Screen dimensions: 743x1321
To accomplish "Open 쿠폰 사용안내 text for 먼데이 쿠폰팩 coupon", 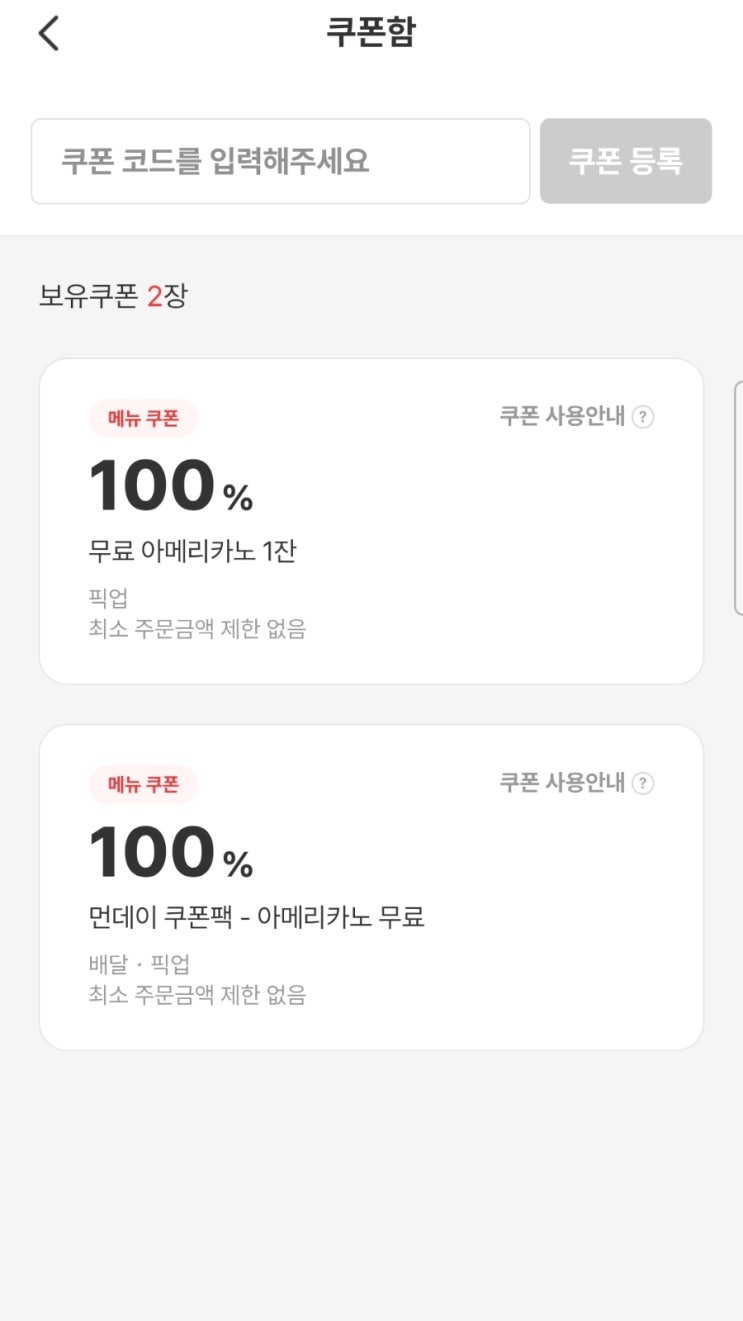I will (562, 783).
